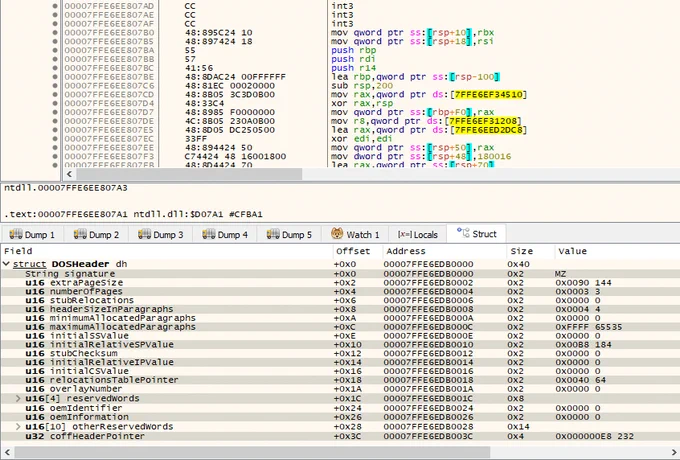Screen dimensions: 680x460
Task: Click the Dump 3 tab memory icon
Action: (x=144, y=235)
